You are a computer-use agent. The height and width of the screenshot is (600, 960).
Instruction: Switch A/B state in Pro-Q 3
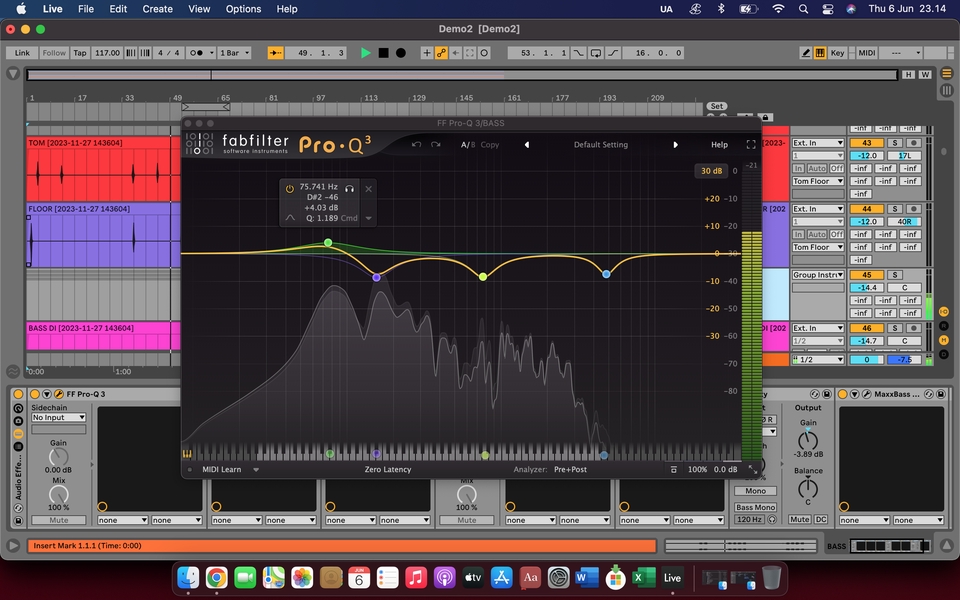[468, 145]
